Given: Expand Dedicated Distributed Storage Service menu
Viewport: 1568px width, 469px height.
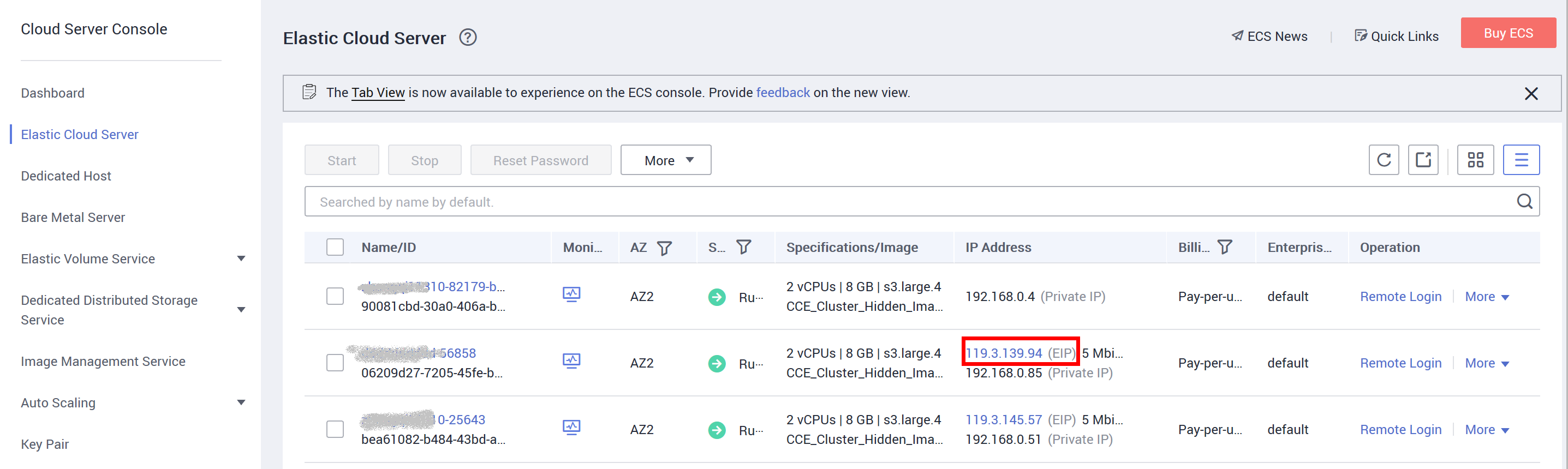Looking at the screenshot, I should pyautogui.click(x=241, y=310).
